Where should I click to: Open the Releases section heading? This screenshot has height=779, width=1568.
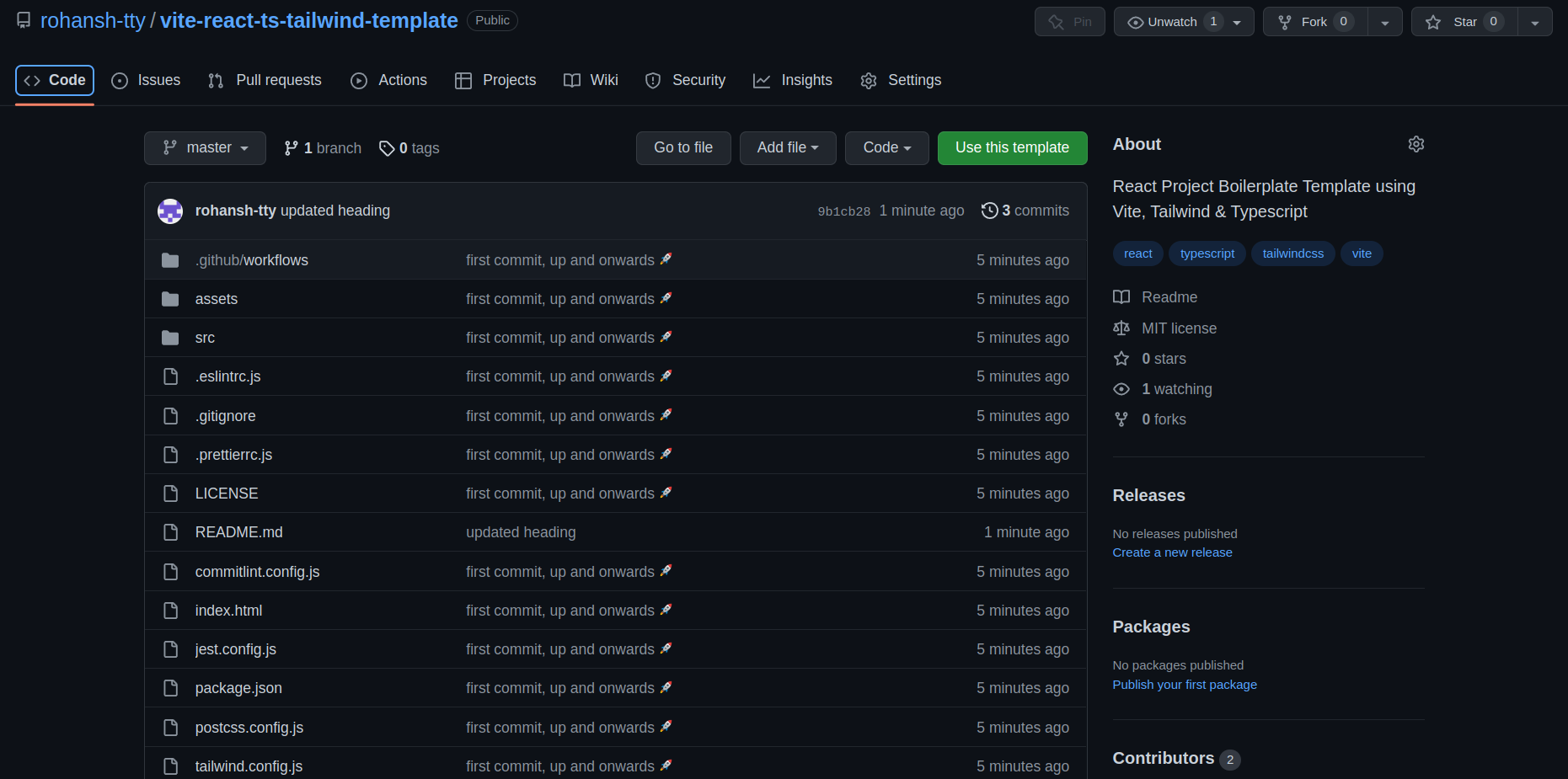1148,495
